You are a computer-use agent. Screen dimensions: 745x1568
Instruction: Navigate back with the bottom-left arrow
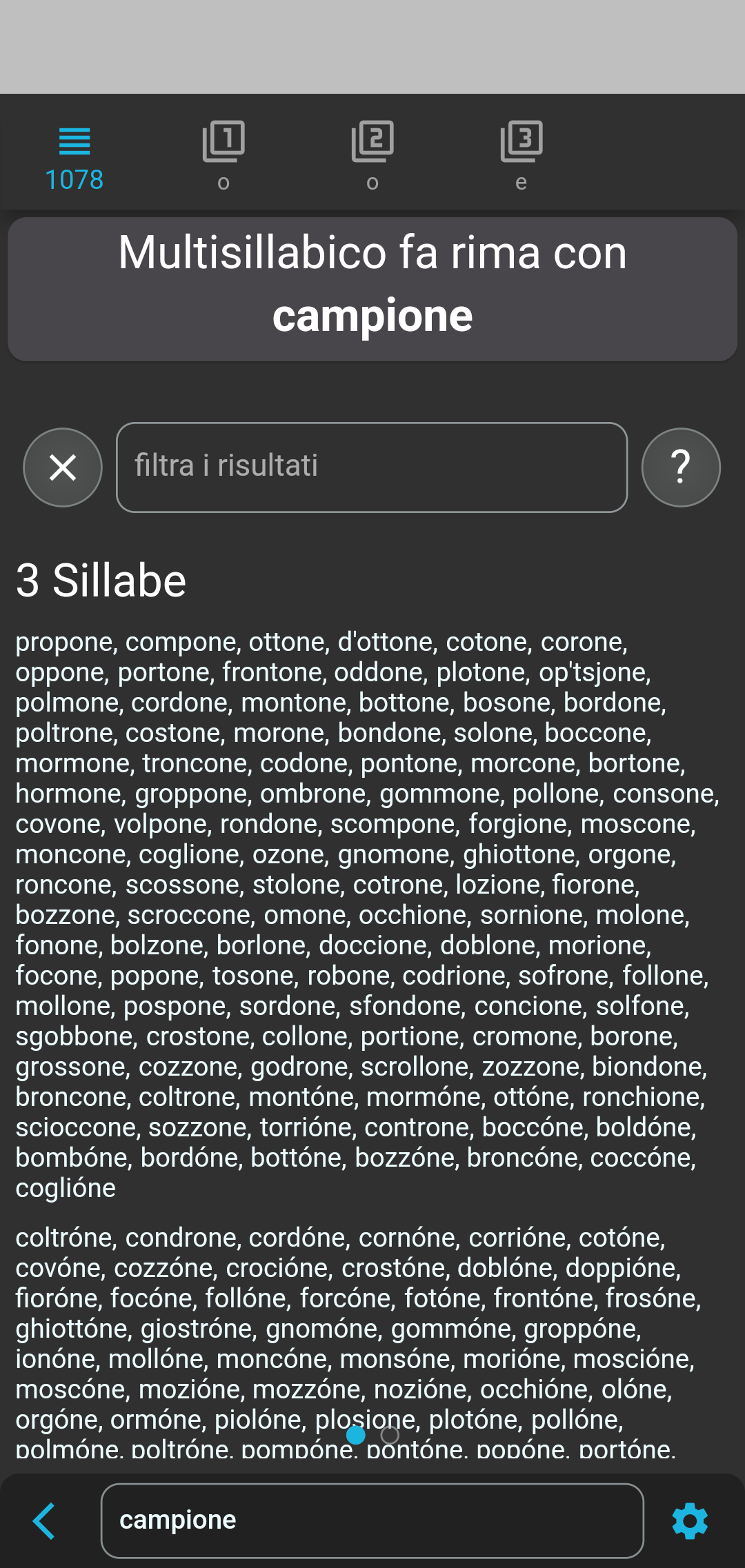43,1520
